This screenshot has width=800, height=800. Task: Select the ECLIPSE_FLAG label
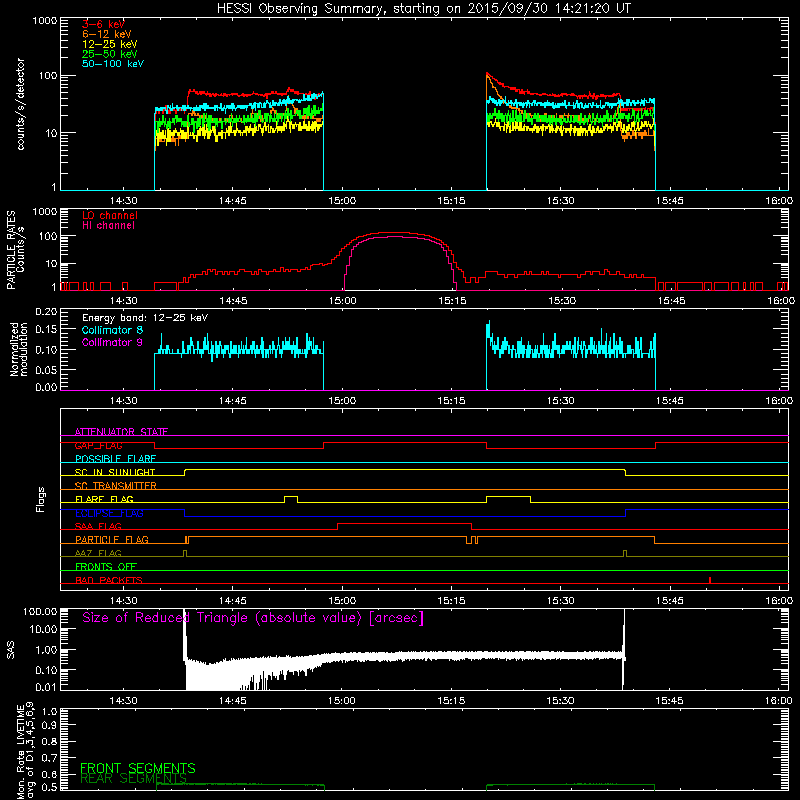109,513
